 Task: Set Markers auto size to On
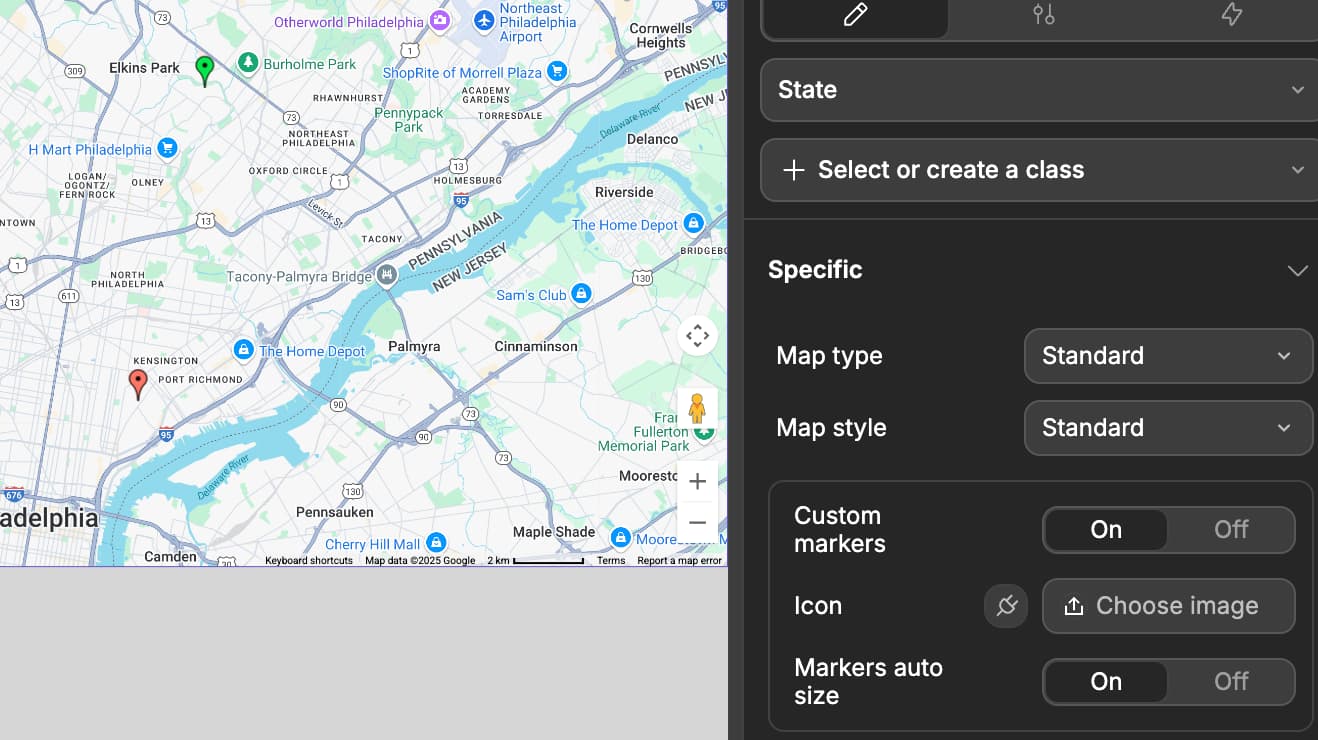1105,682
